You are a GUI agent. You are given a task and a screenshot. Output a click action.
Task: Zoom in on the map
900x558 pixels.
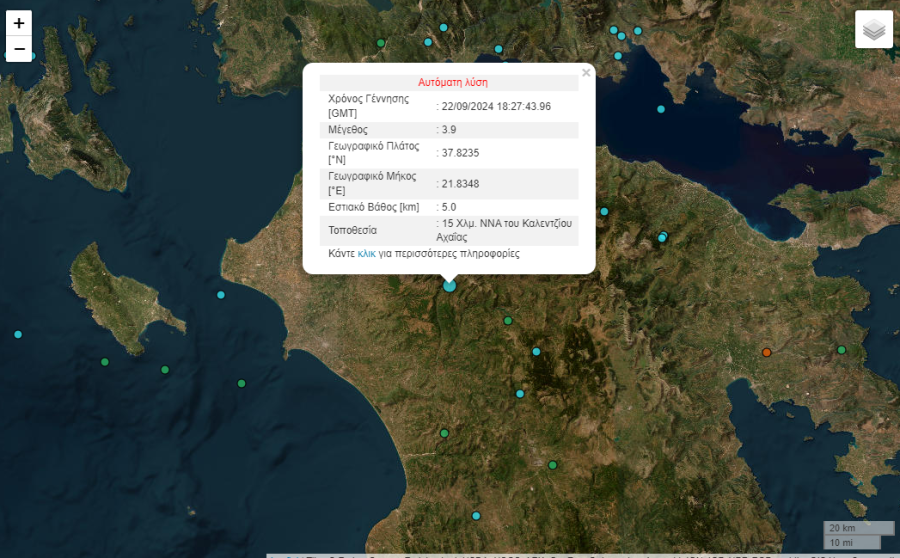(19, 23)
